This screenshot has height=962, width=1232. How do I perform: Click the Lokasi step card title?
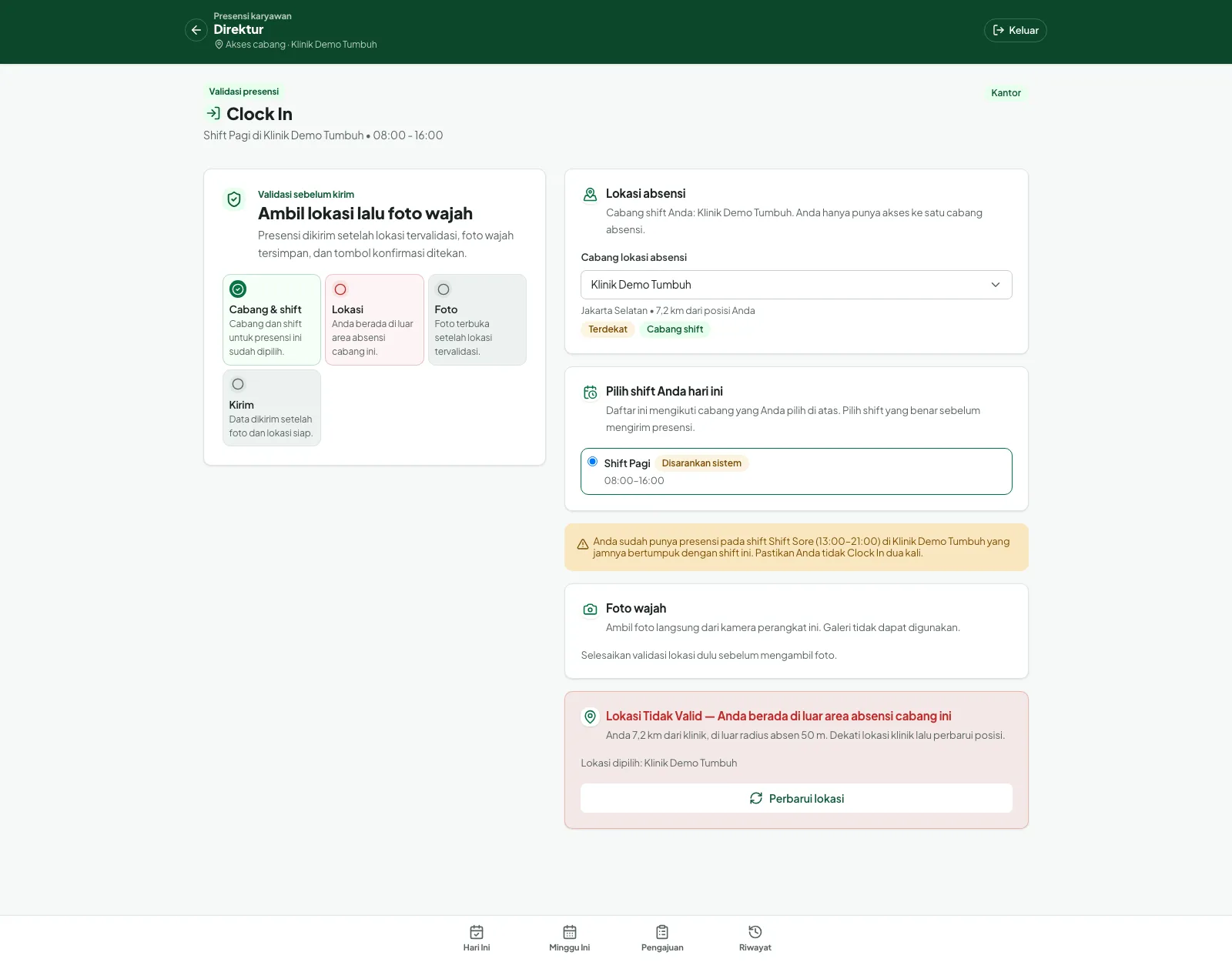pyautogui.click(x=347, y=309)
